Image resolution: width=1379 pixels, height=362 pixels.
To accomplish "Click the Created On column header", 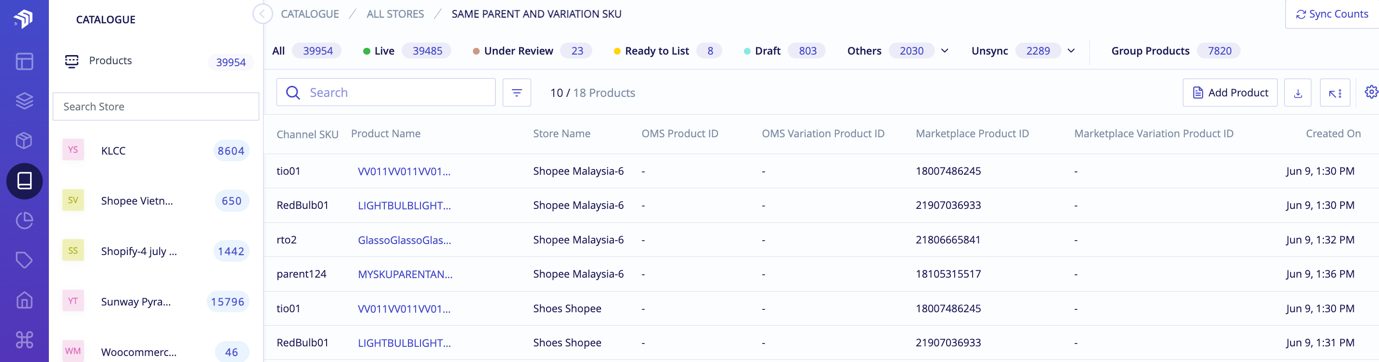I will point(1333,133).
